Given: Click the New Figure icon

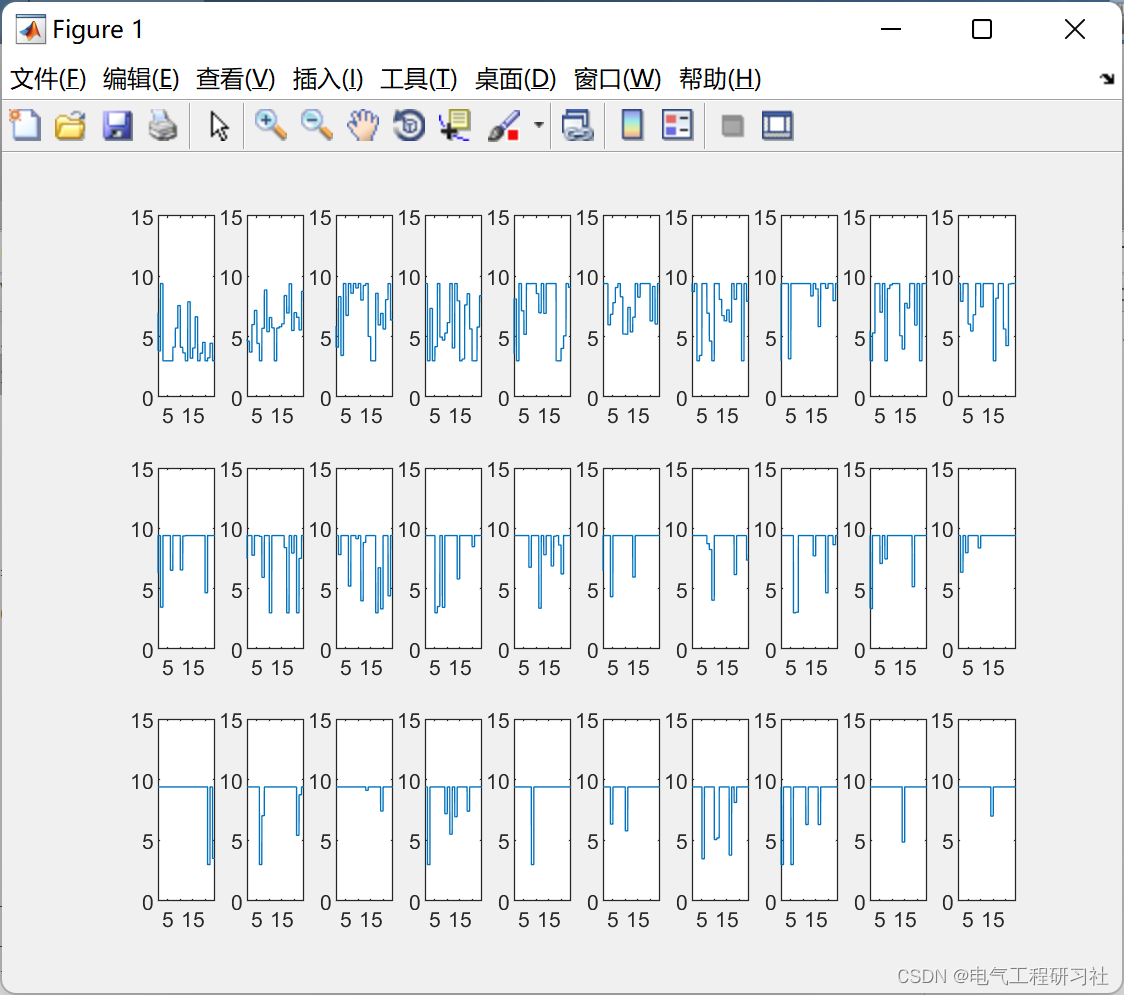Looking at the screenshot, I should pyautogui.click(x=25, y=126).
